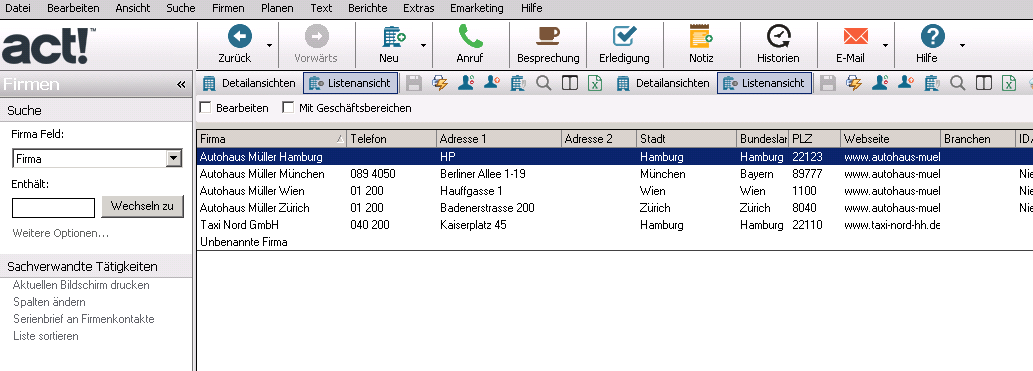The height and width of the screenshot is (371, 1033).
Task: Click the Zurück back arrow icon
Action: tap(239, 36)
